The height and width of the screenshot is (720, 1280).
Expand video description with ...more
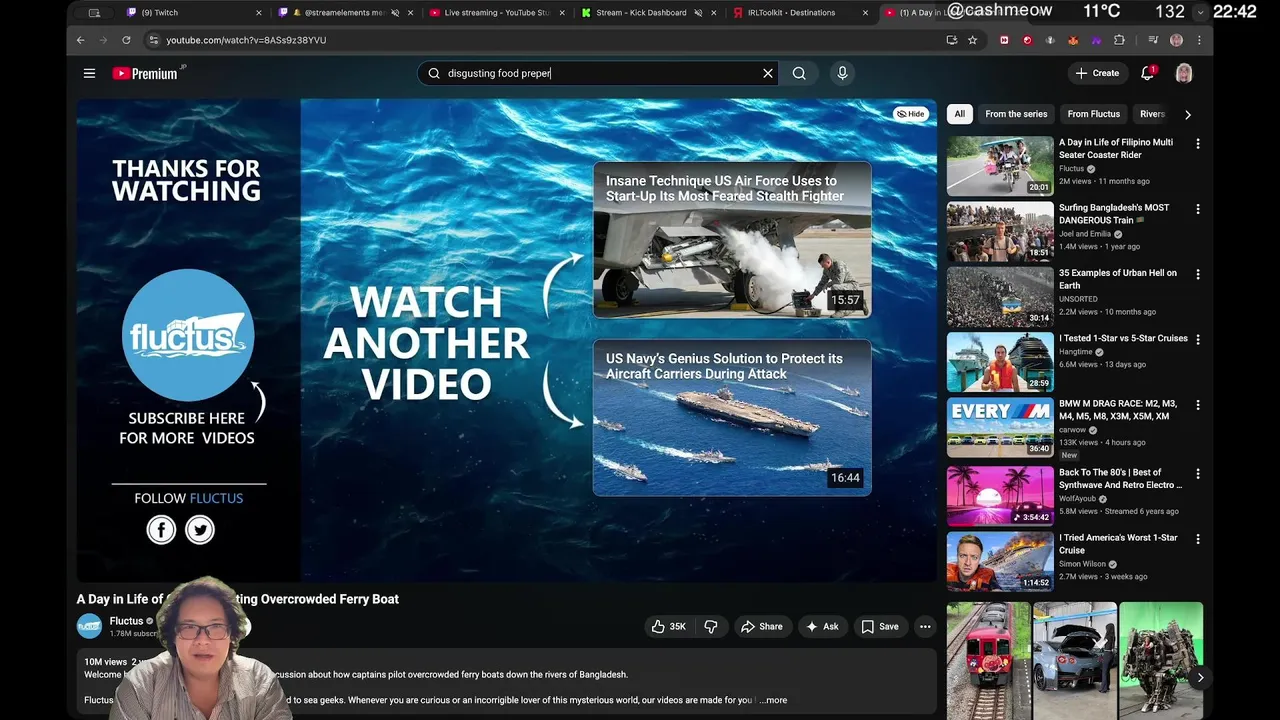click(x=773, y=700)
